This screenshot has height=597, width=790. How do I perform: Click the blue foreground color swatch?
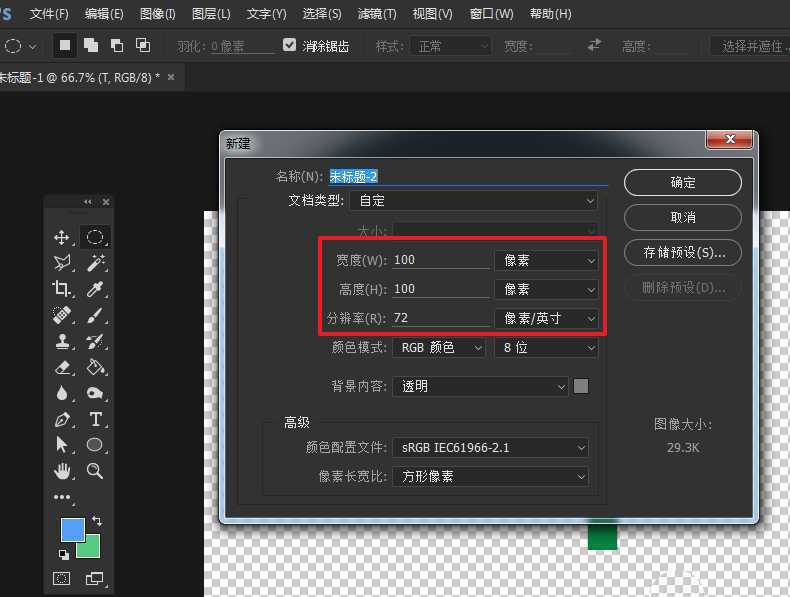72,530
